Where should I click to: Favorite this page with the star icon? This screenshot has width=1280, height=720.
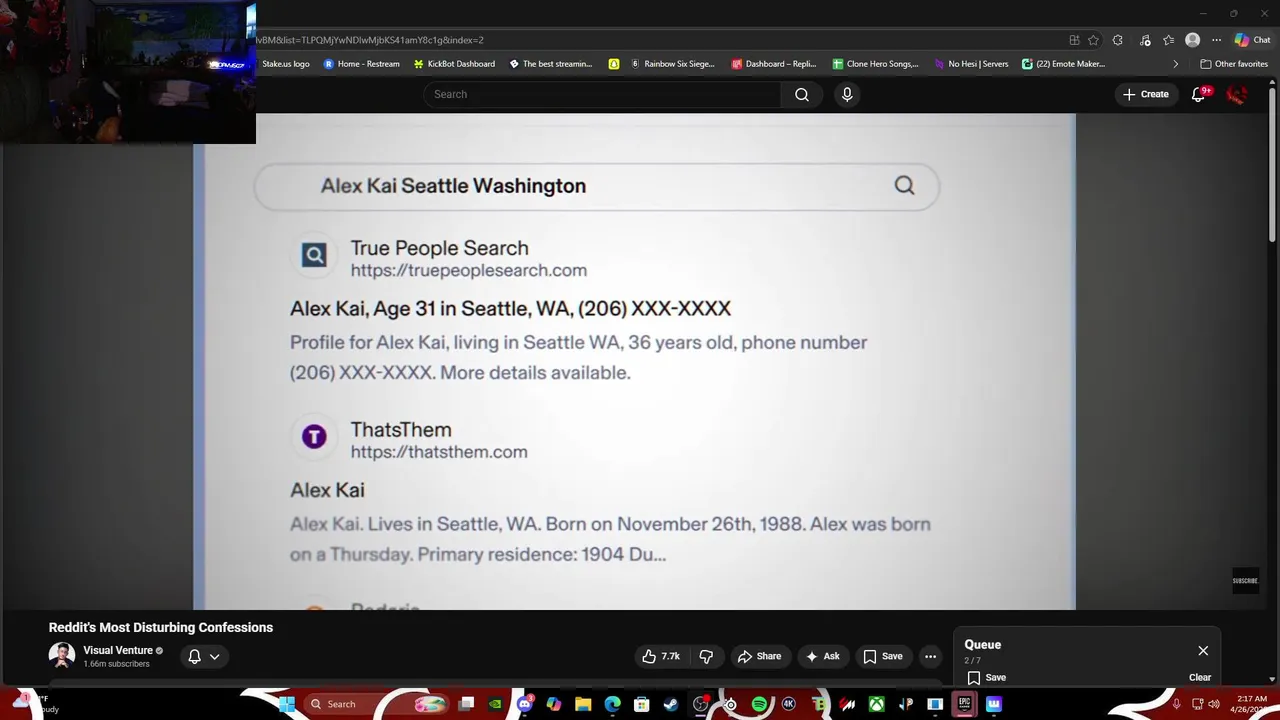tap(1093, 40)
